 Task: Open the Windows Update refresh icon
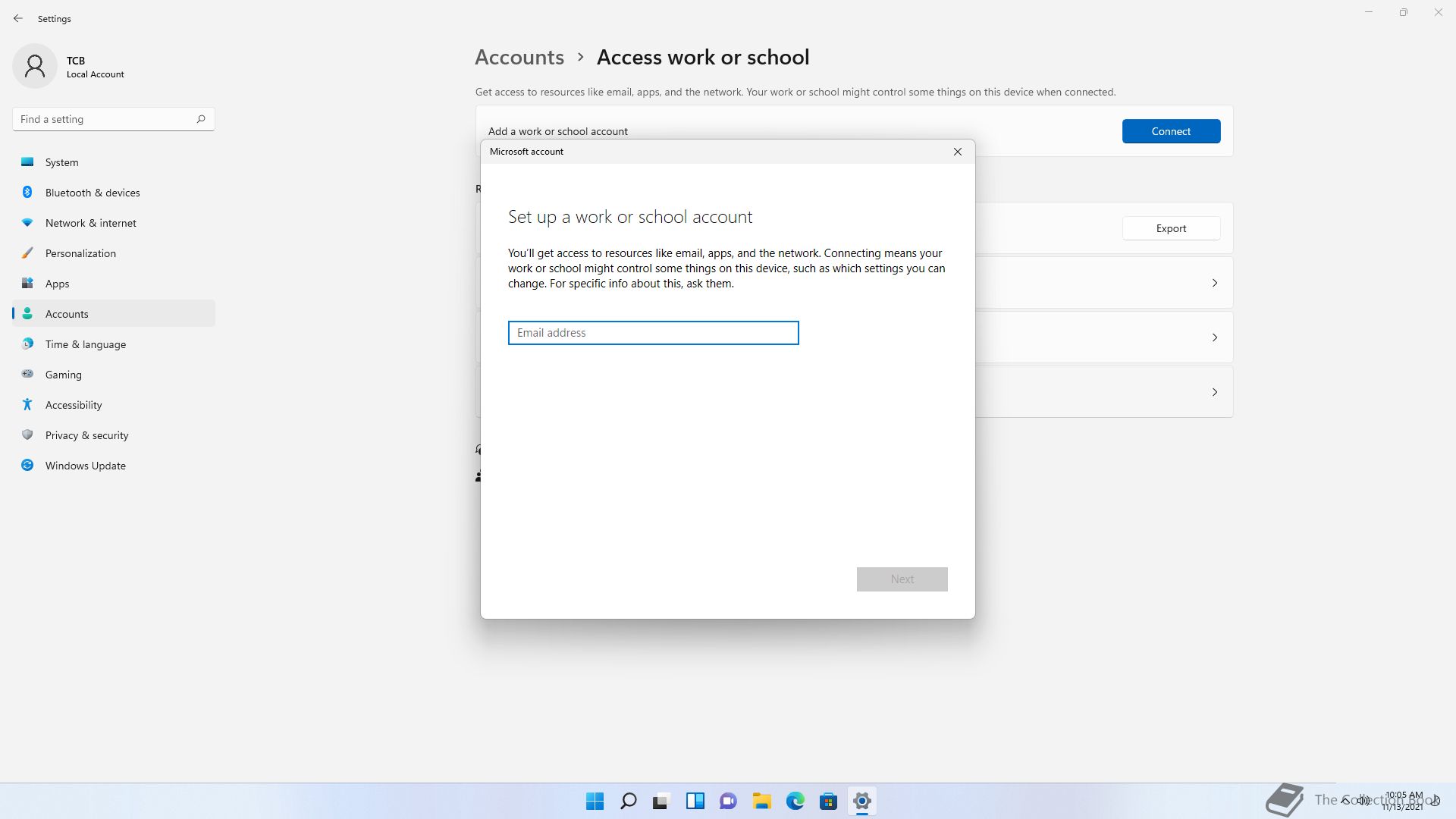(x=27, y=465)
